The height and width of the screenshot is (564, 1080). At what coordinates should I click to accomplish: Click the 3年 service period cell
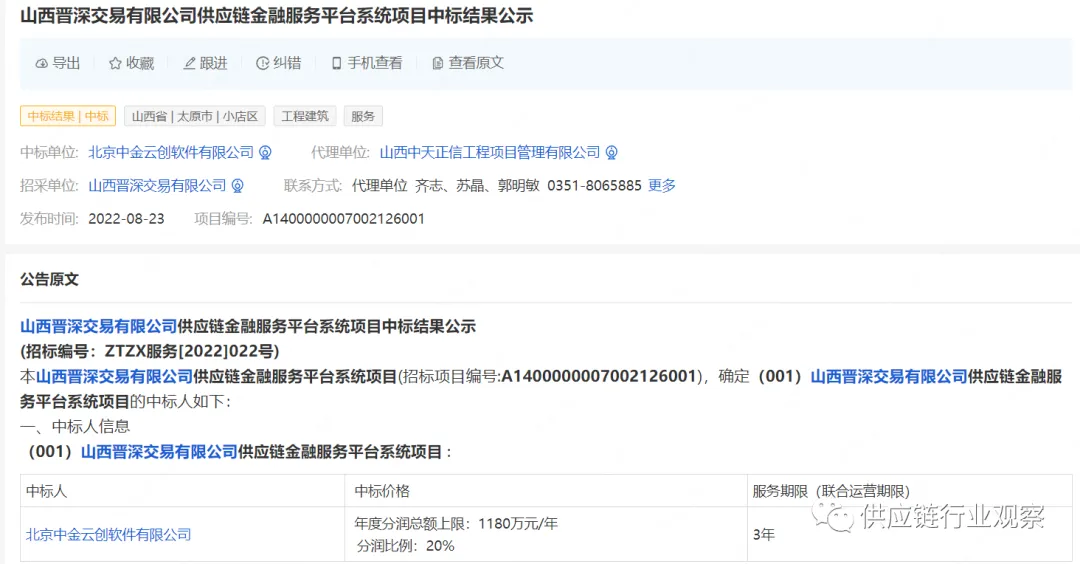[764, 535]
